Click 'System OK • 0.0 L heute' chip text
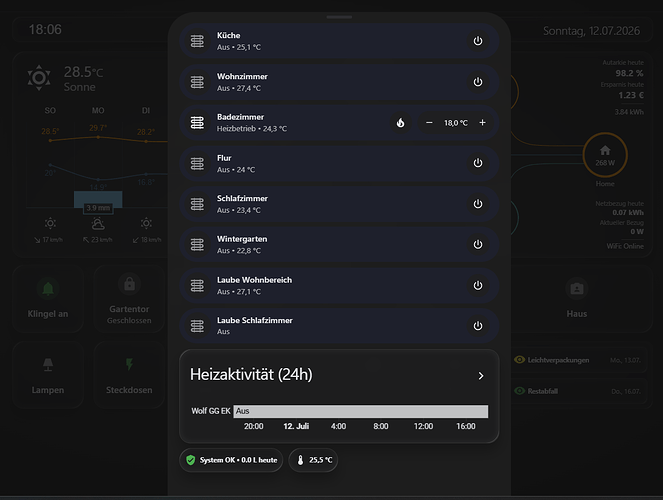 (x=238, y=460)
